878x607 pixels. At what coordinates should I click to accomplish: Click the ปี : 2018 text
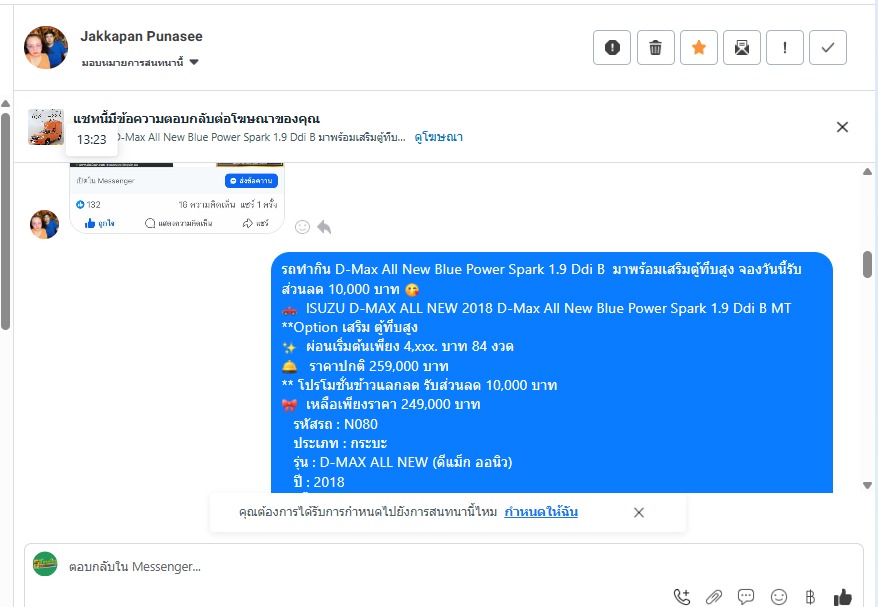[319, 482]
